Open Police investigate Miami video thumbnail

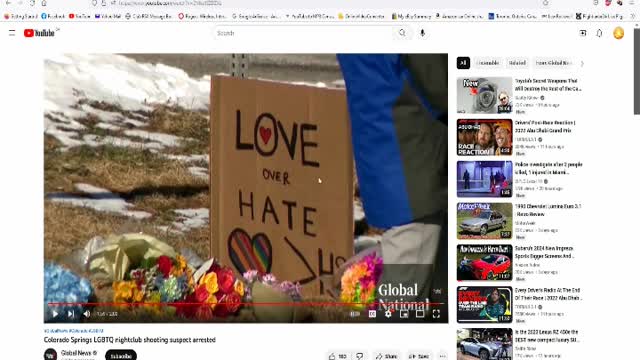[x=484, y=179]
